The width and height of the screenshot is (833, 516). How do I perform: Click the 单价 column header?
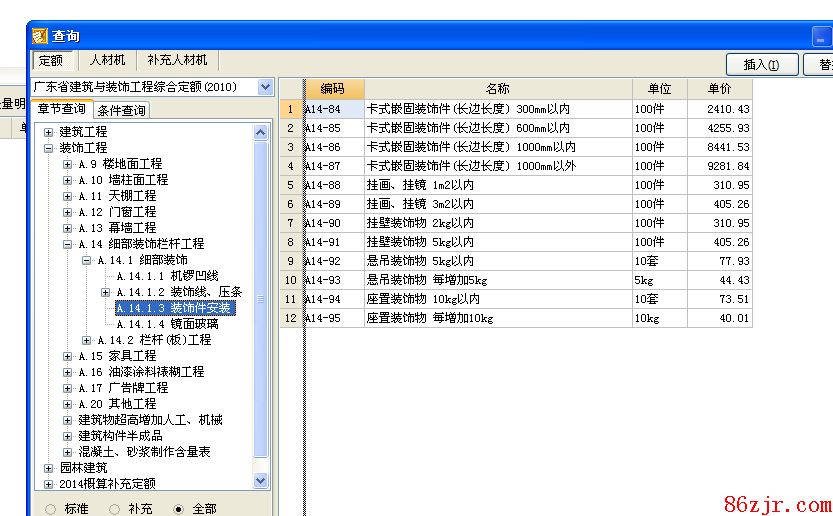click(719, 89)
